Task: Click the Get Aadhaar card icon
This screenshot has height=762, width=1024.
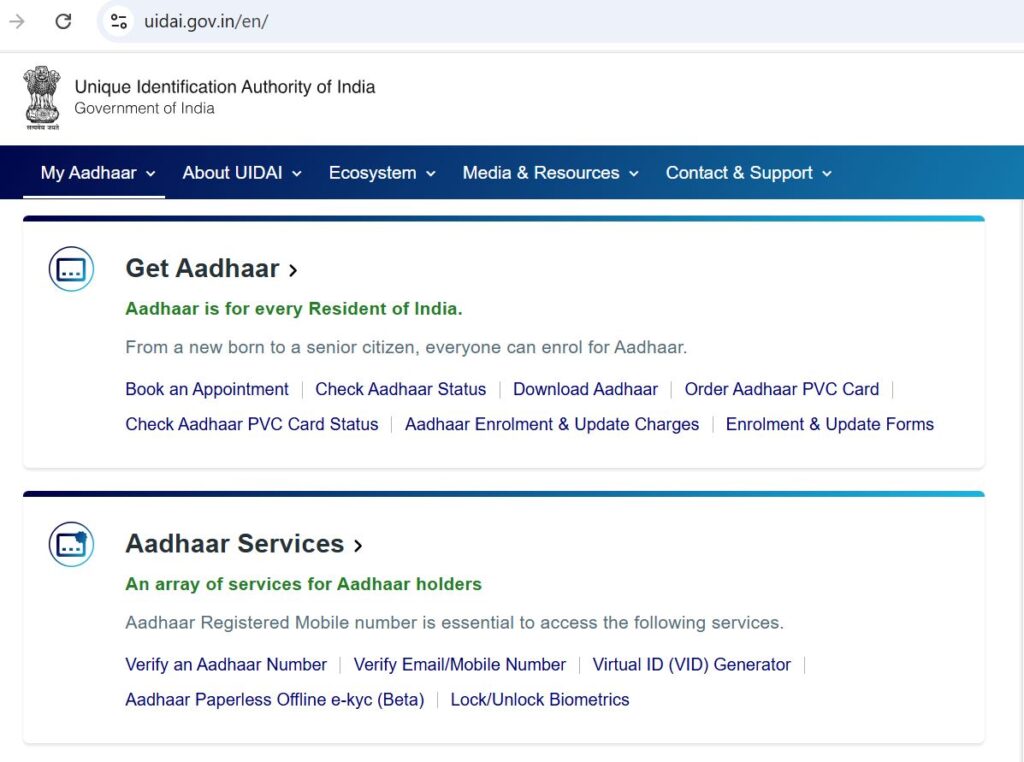Action: click(x=71, y=269)
